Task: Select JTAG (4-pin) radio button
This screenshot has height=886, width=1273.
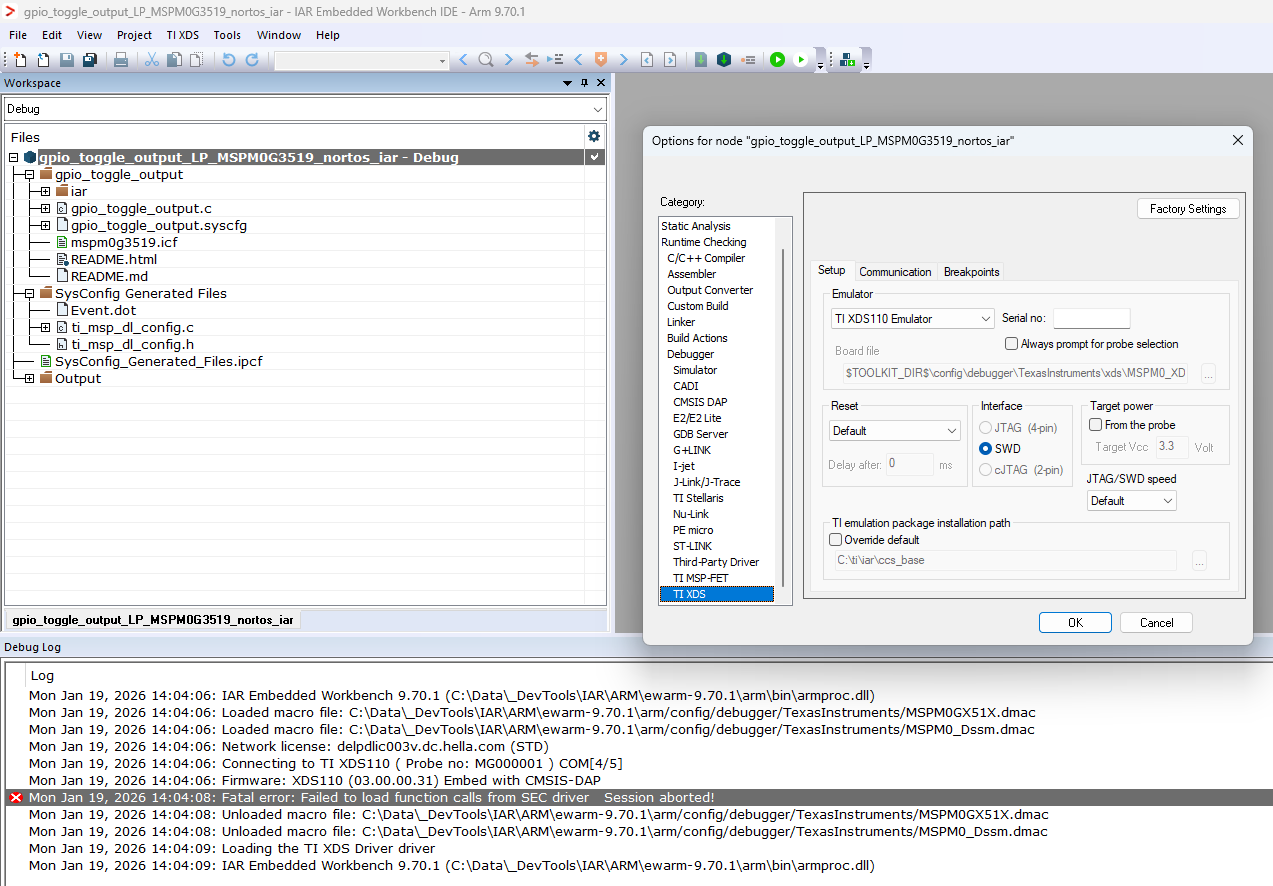Action: [x=986, y=428]
